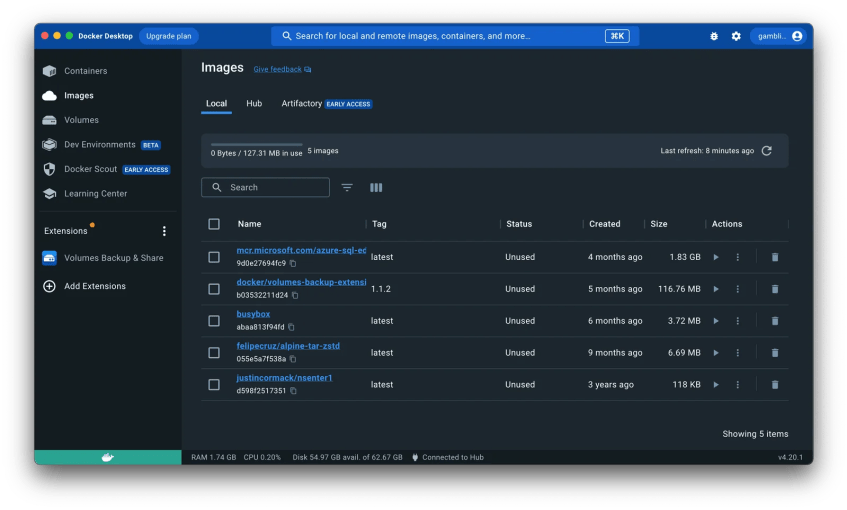Tick the select-all images checkbox

(x=214, y=224)
